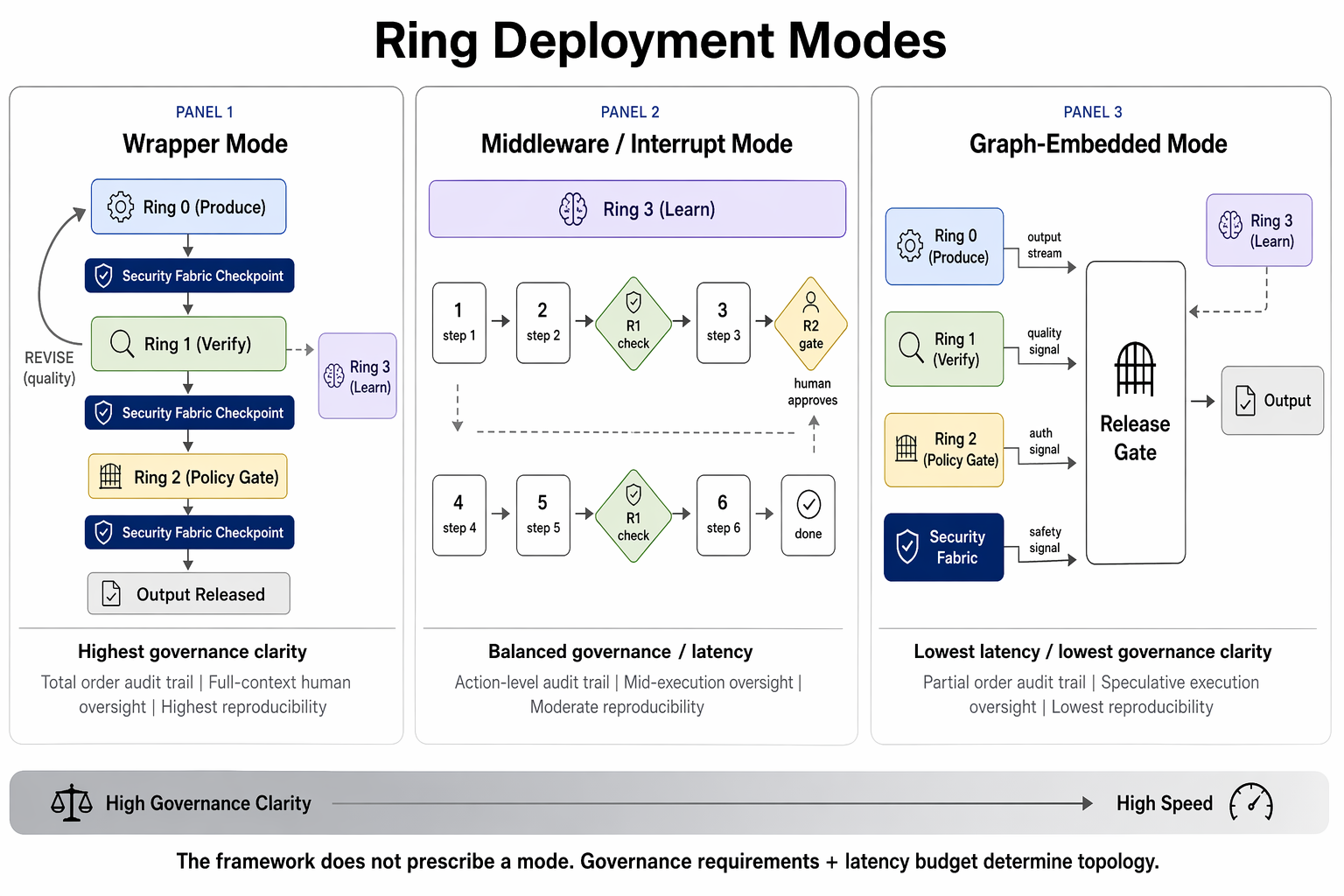The image size is (1344, 896).
Task: Click the Middleware / Interrupt Mode heading
Action: click(637, 143)
